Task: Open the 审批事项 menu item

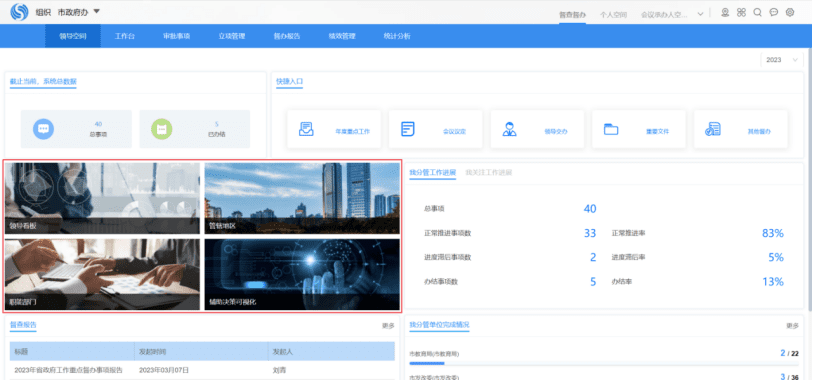Action: pos(177,36)
